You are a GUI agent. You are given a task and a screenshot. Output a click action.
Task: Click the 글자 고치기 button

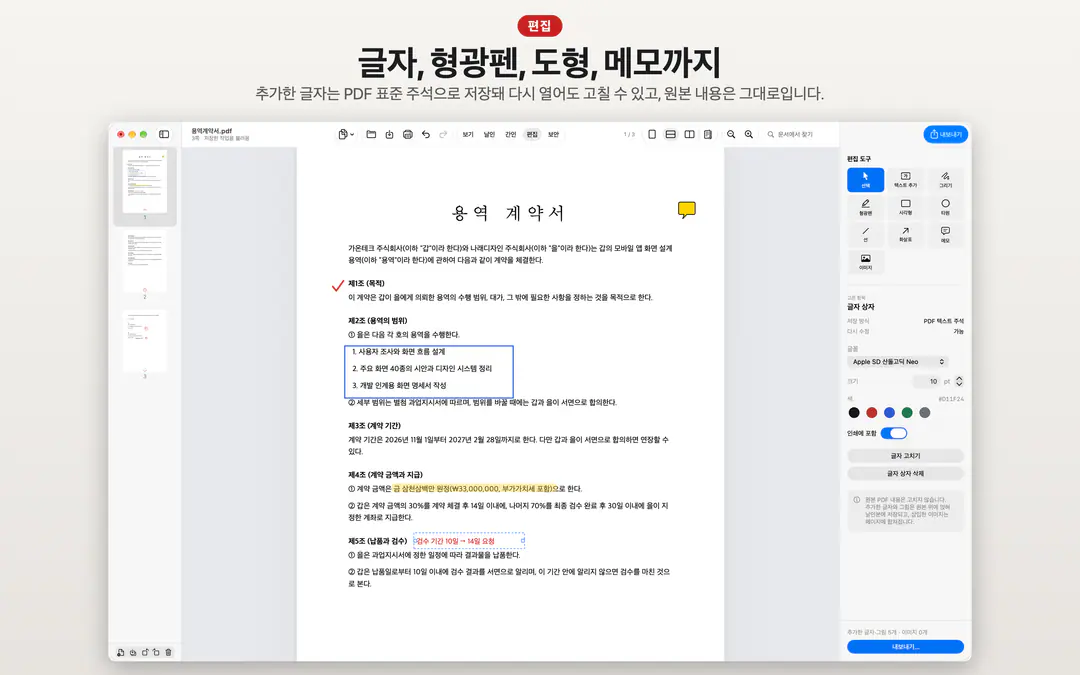[905, 456]
